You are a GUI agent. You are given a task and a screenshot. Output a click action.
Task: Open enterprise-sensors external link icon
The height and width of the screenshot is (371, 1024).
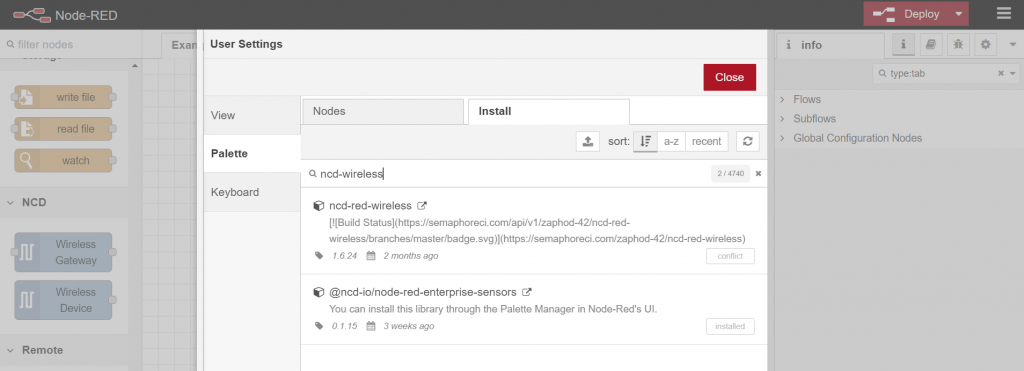pyautogui.click(x=527, y=292)
